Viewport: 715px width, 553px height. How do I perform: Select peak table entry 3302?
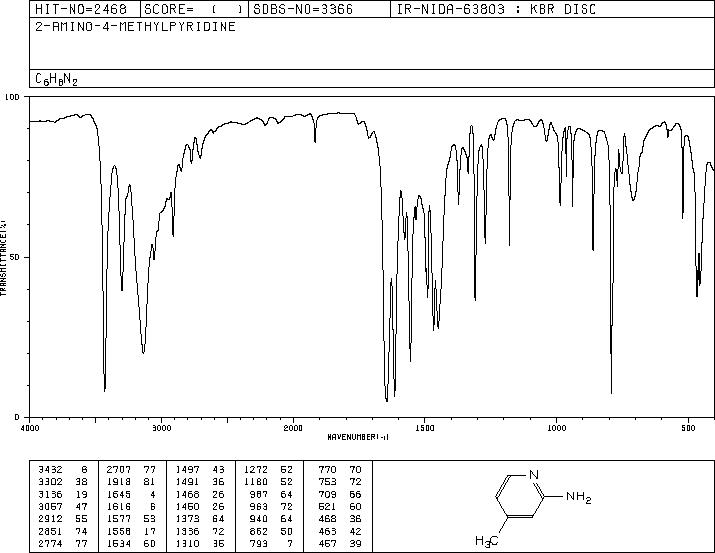[x=50, y=481]
